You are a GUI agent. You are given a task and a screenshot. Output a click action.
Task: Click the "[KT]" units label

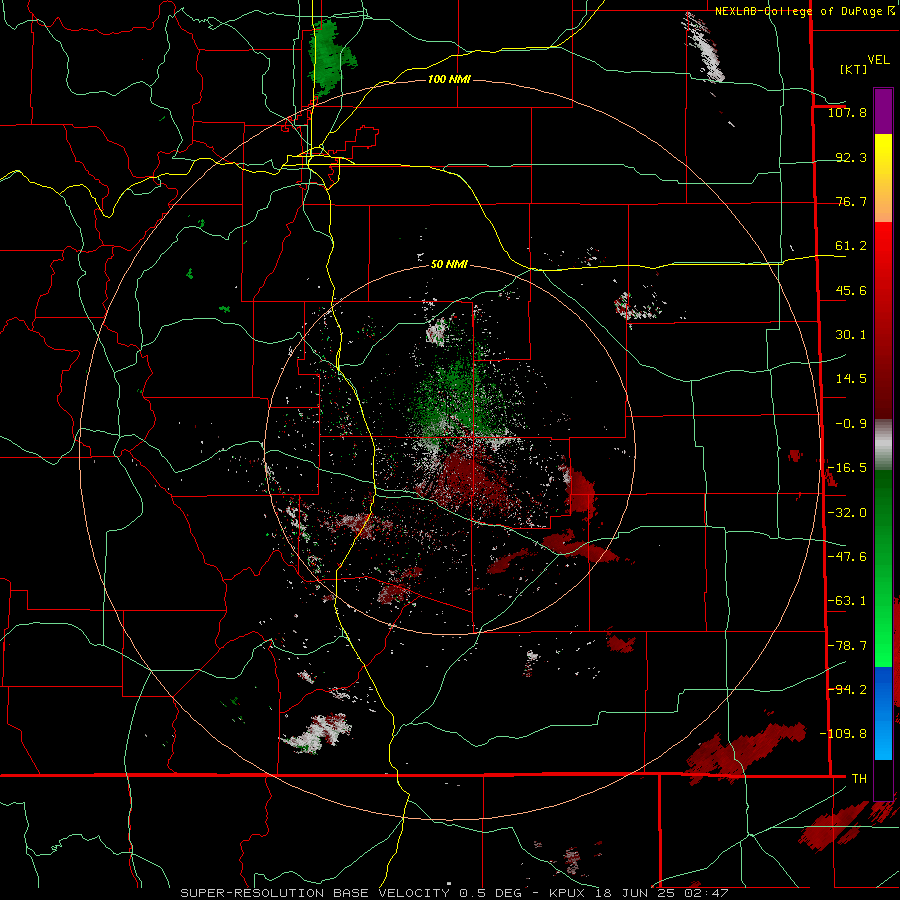[853, 69]
